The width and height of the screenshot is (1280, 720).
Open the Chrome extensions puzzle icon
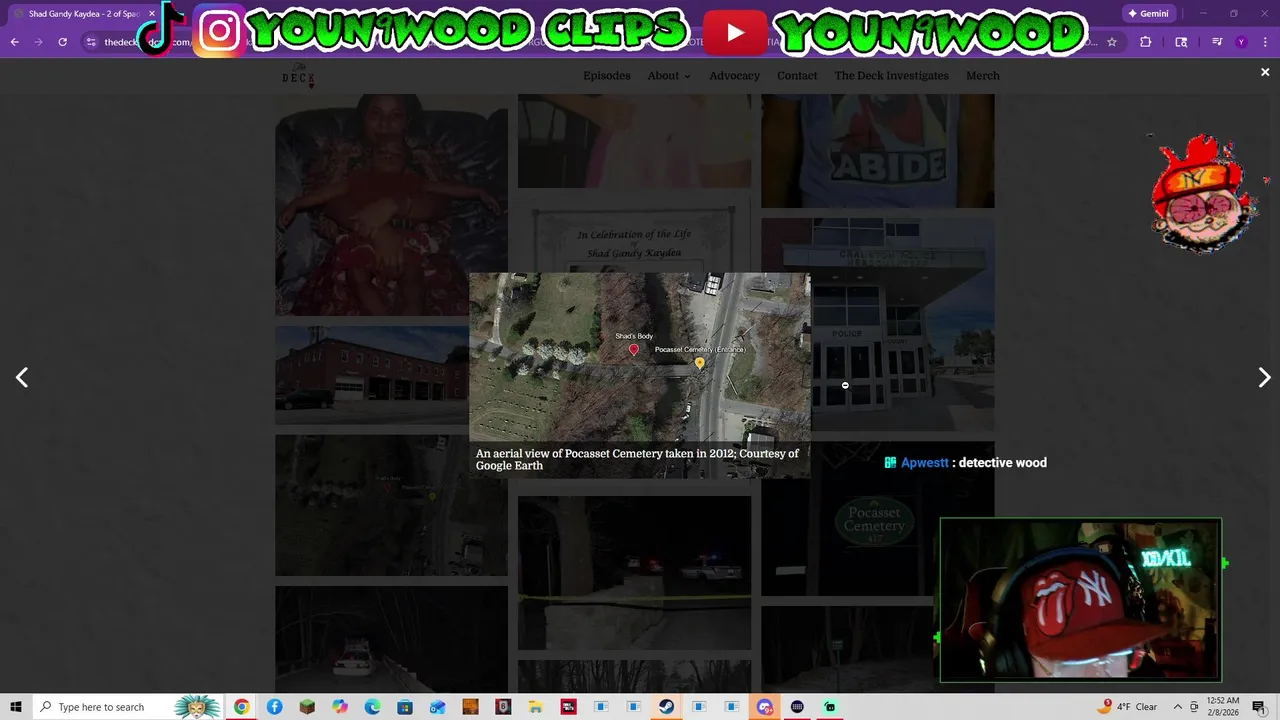coord(1146,42)
